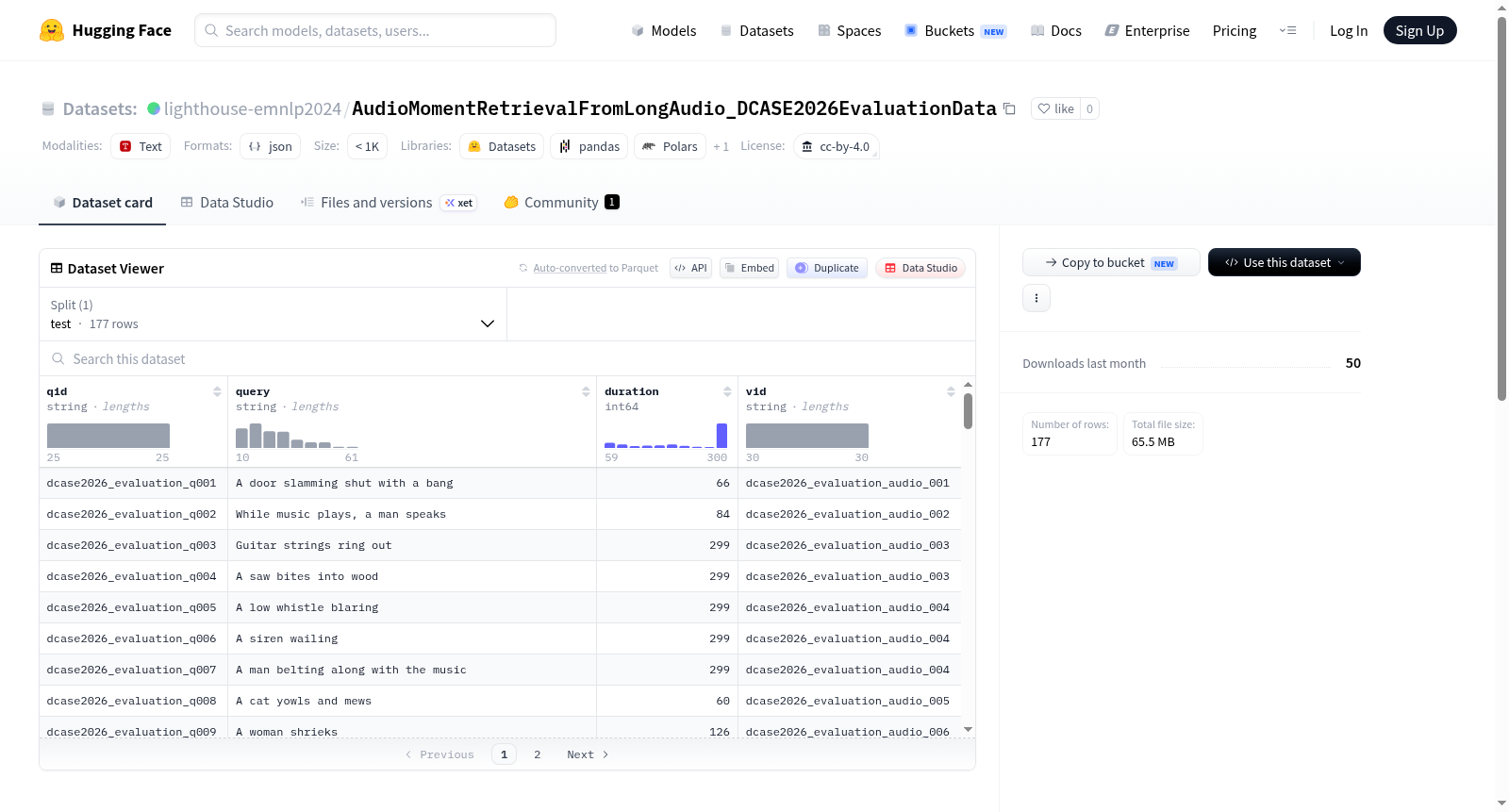
Task: Click the API button in Dataset Viewer
Action: coord(690,268)
